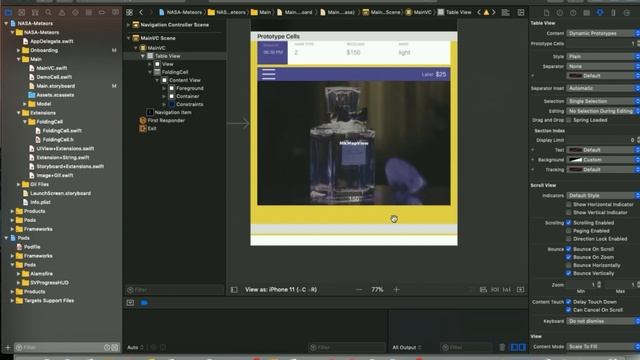The width and height of the screenshot is (640, 360).
Task: Show the Quick Help inspector
Action: point(573,13)
